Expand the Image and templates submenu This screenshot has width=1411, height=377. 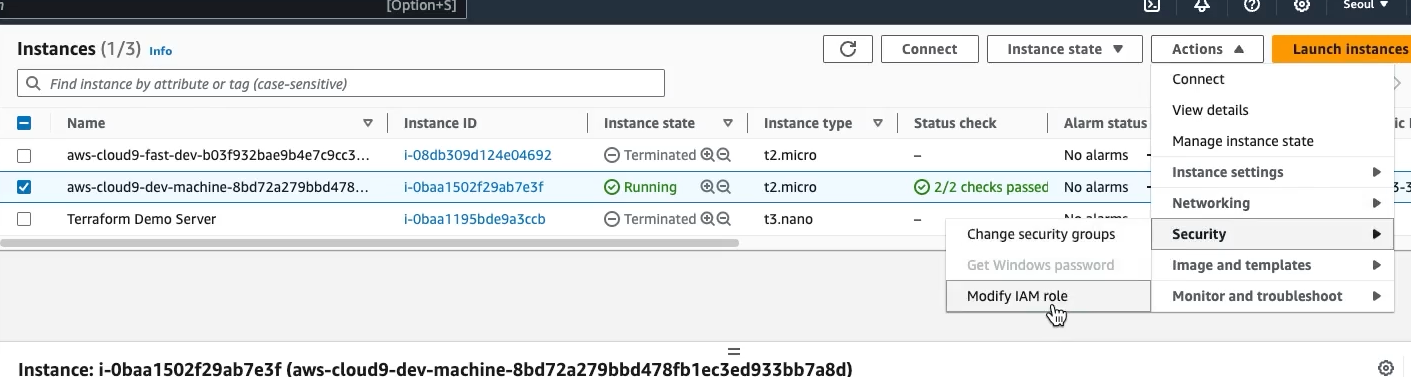tap(1272, 265)
